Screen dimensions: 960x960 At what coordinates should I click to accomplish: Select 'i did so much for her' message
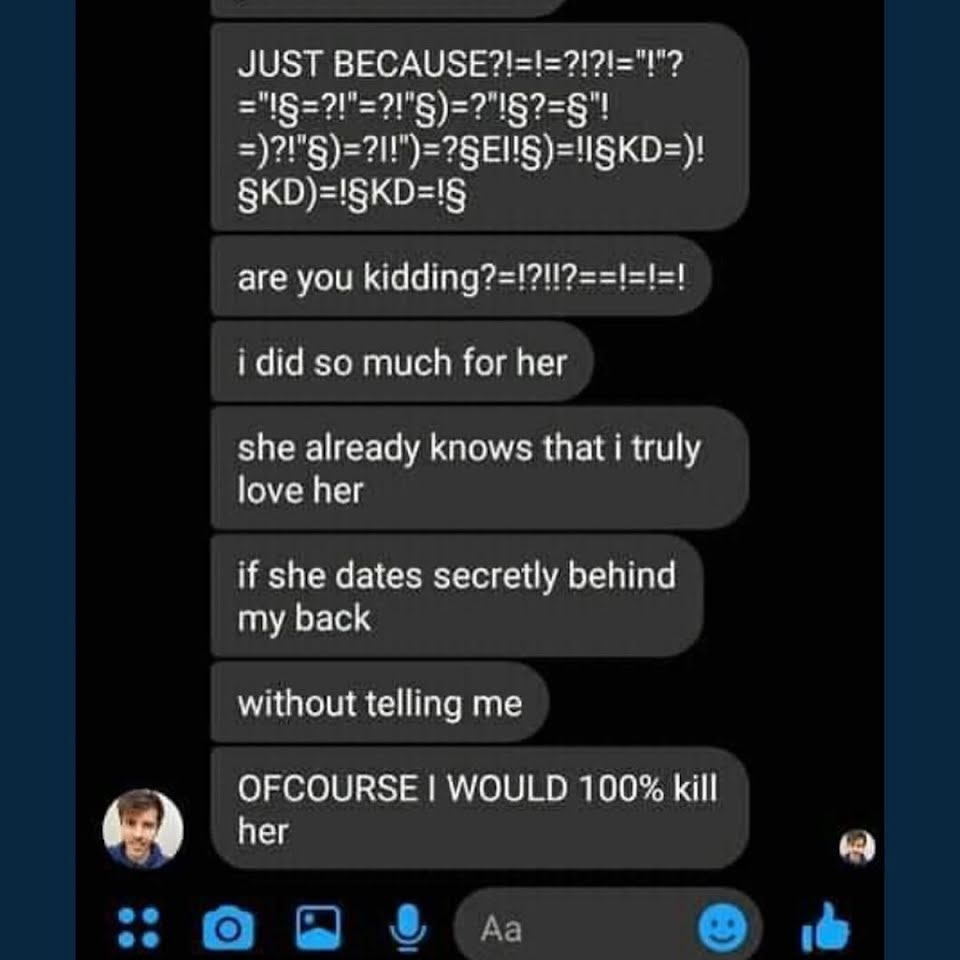point(402,362)
